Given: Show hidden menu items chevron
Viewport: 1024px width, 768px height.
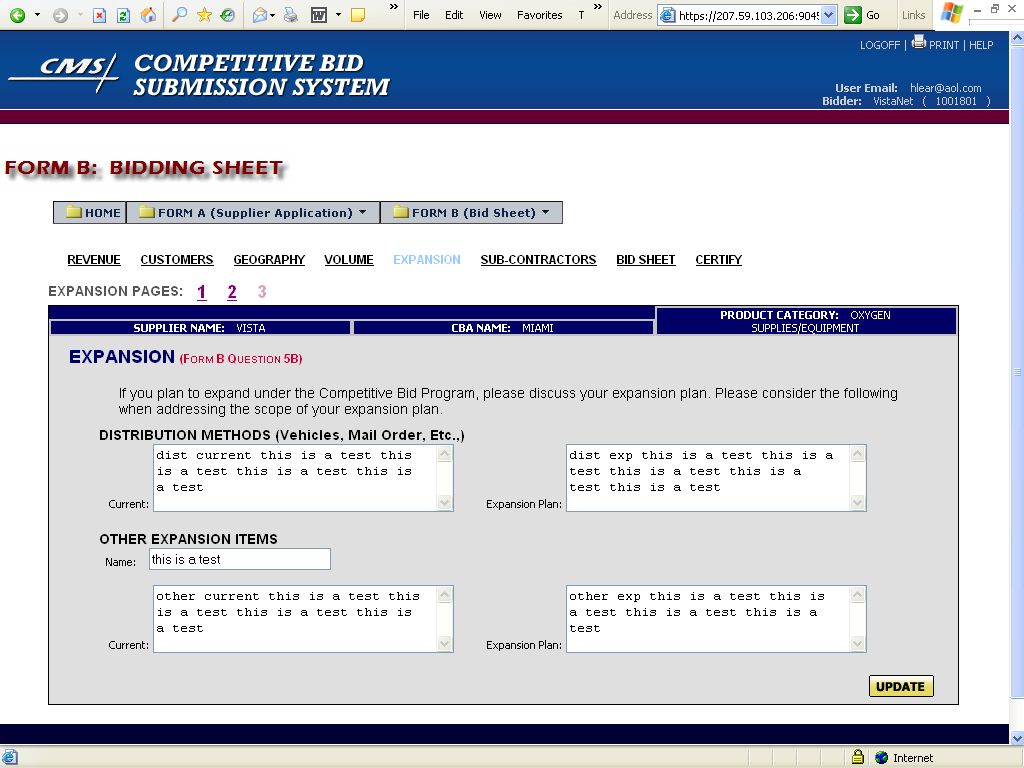Looking at the screenshot, I should [598, 7].
